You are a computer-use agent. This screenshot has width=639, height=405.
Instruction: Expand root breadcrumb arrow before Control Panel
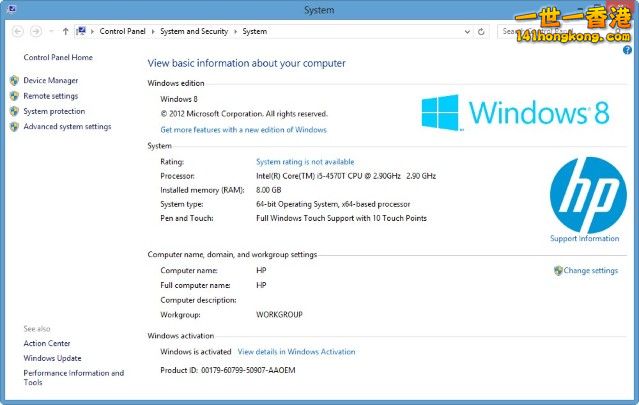pyautogui.click(x=92, y=31)
